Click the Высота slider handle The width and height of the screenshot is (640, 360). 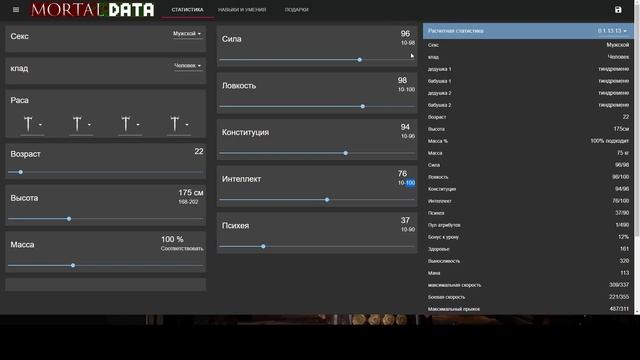tap(69, 219)
